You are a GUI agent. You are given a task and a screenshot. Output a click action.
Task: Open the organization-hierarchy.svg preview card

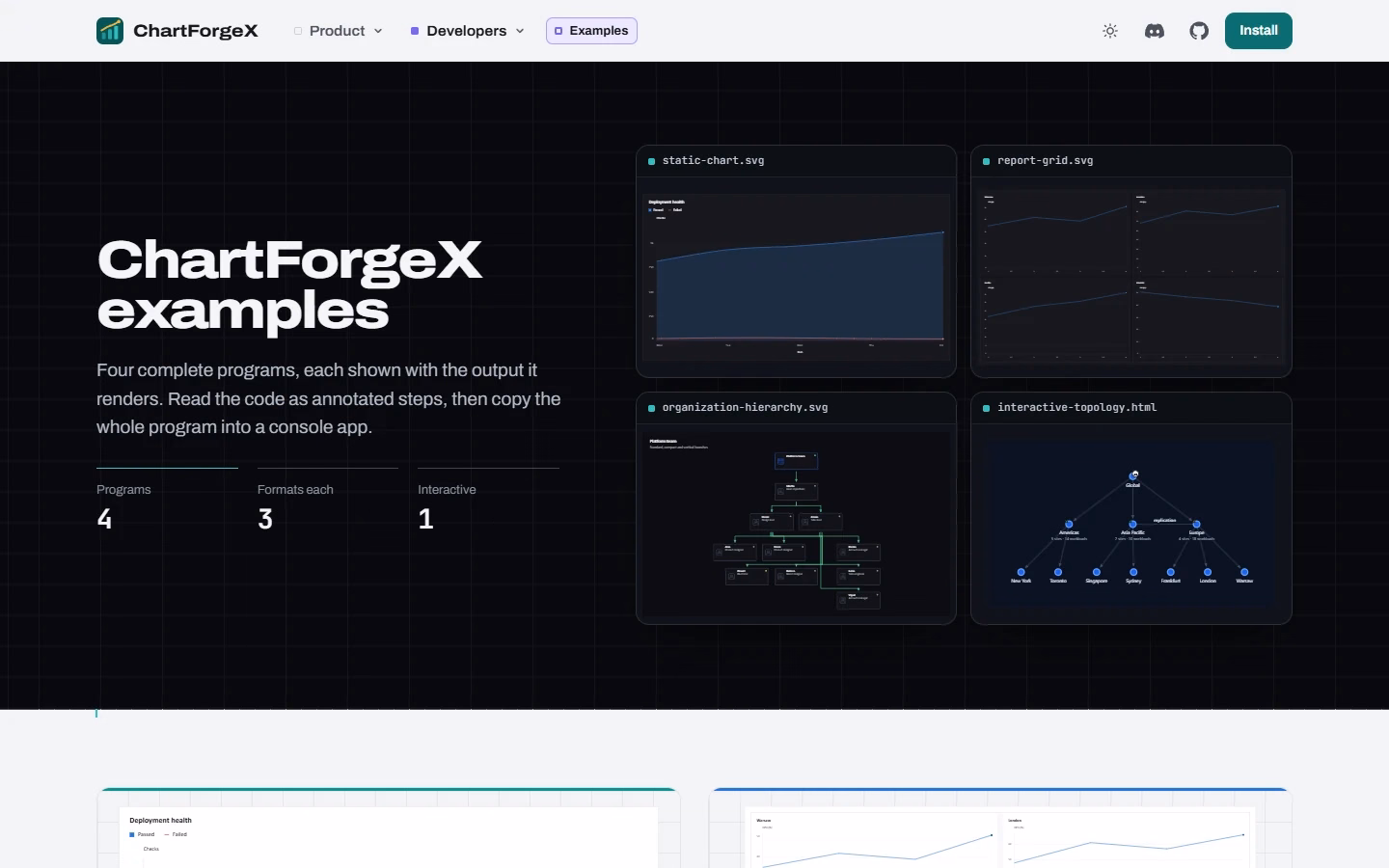pyautogui.click(x=796, y=508)
